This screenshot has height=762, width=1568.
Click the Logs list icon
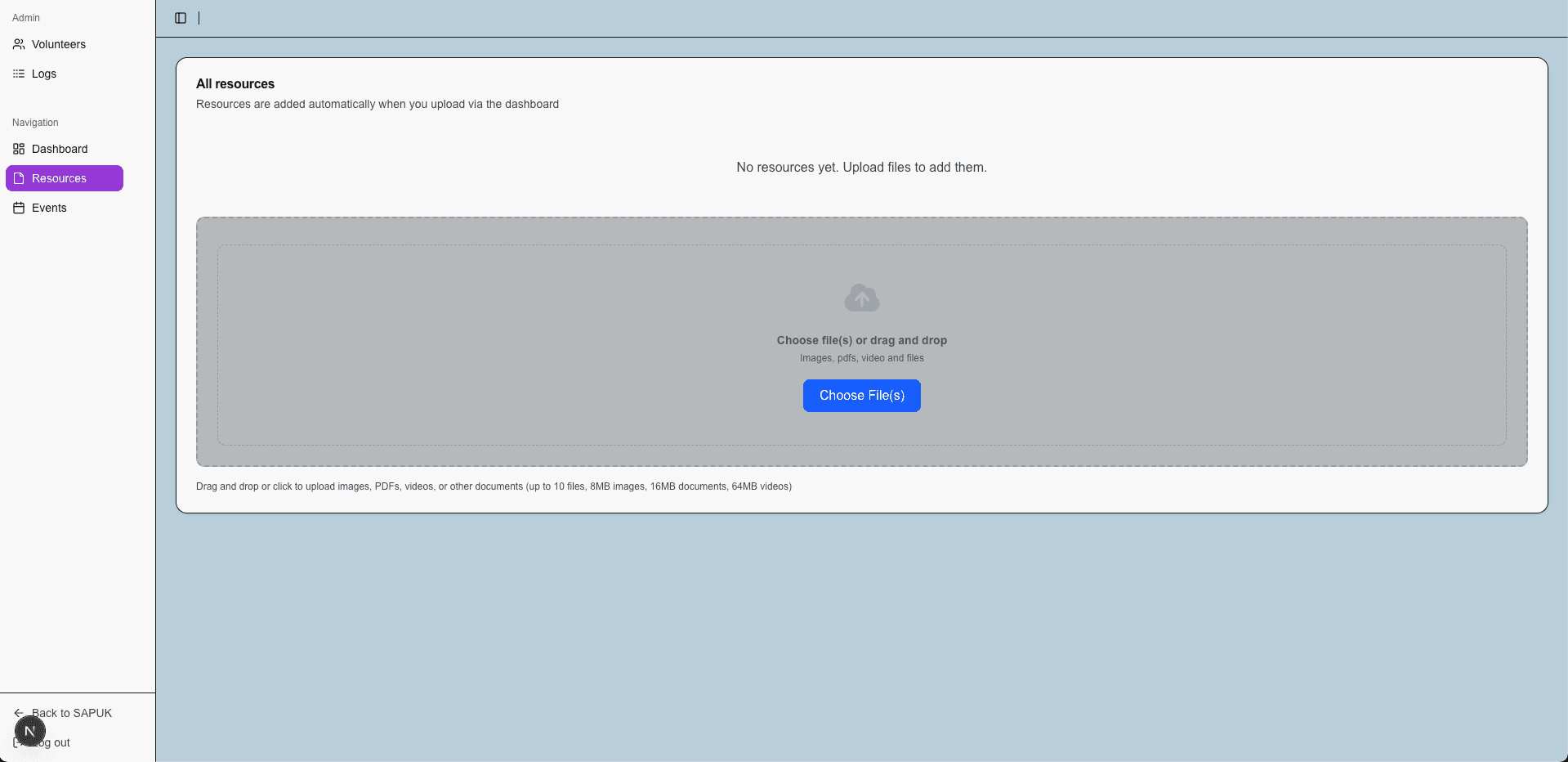pos(19,74)
